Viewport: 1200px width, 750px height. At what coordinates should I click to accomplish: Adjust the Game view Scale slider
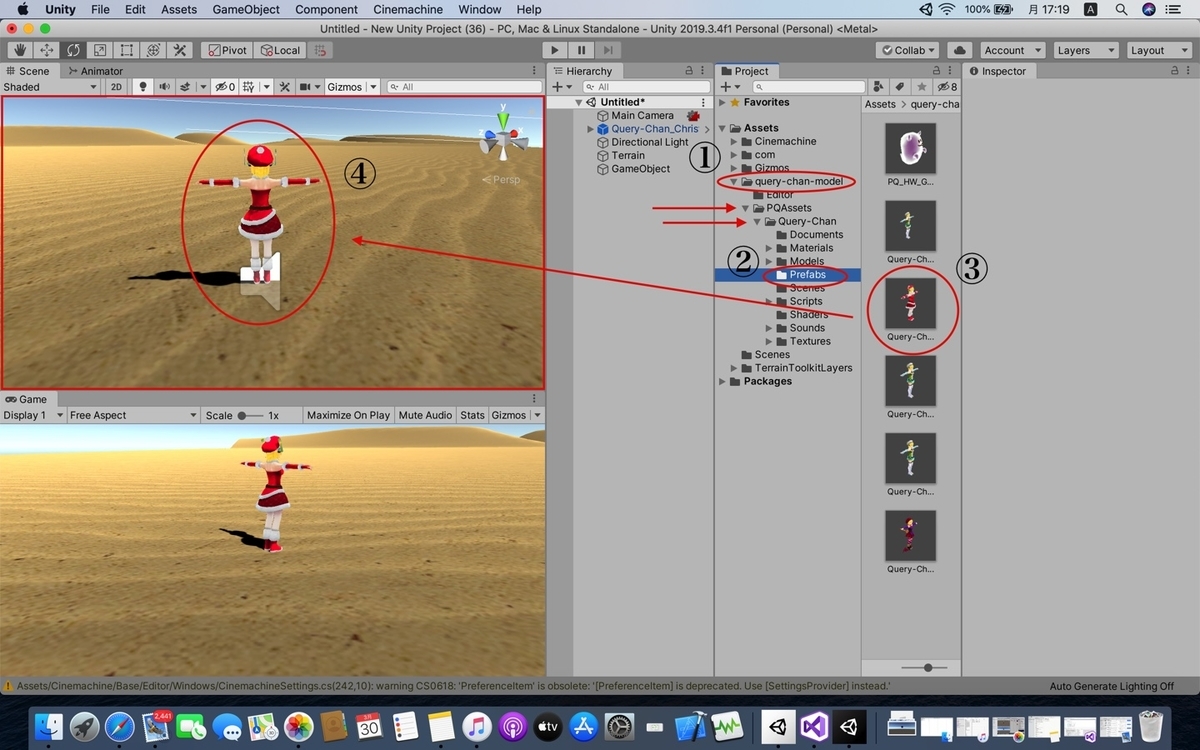click(x=249, y=415)
